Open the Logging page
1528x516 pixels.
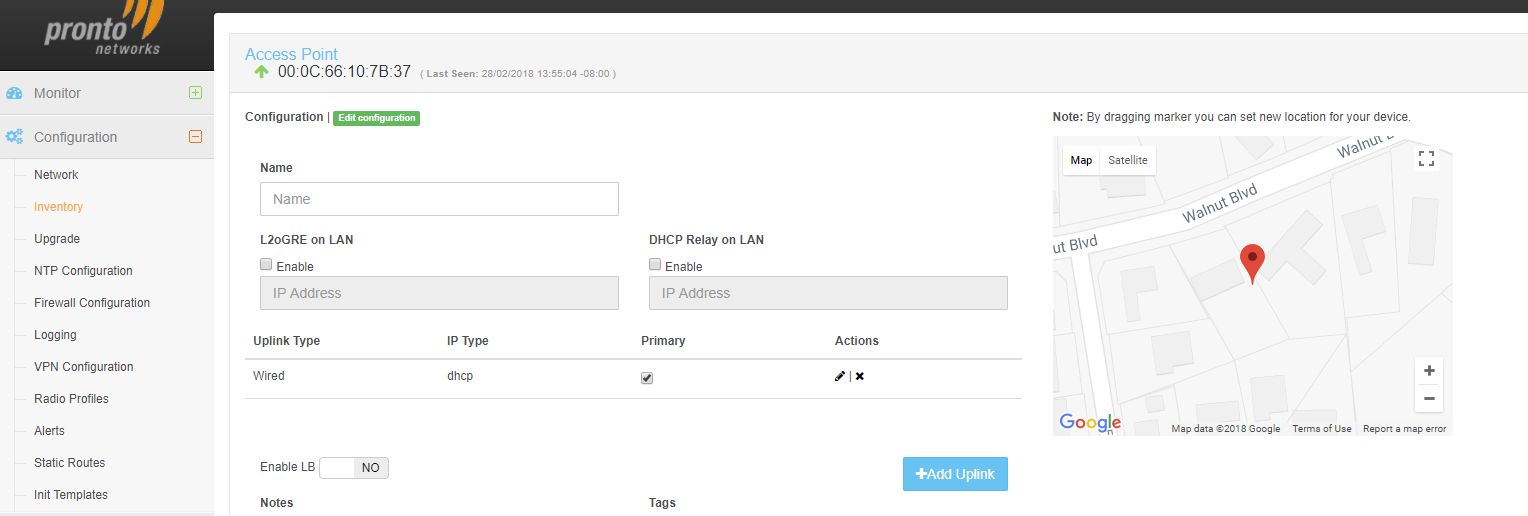click(55, 335)
